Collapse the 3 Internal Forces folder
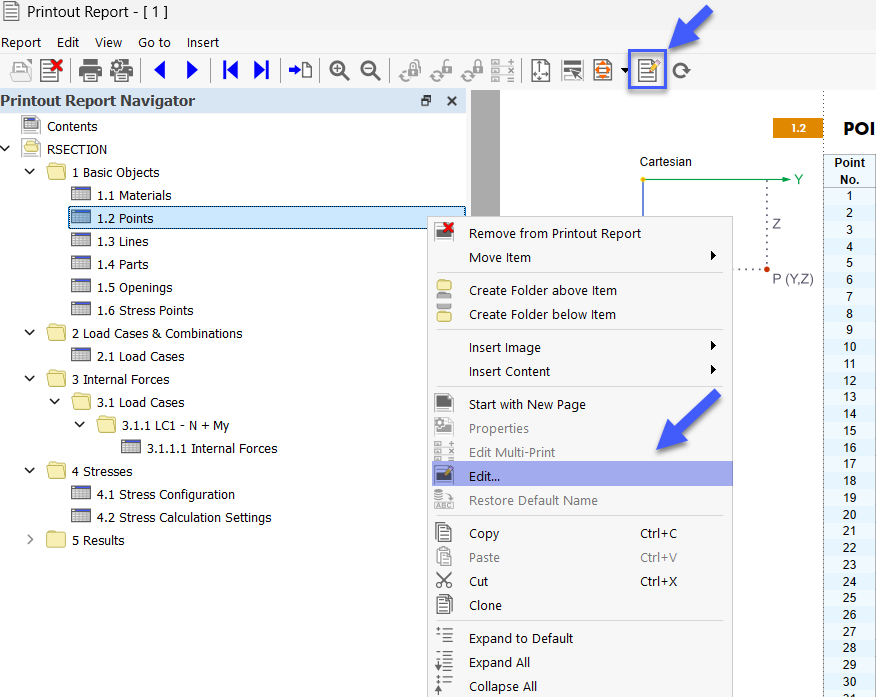The image size is (876, 697). coord(30,378)
